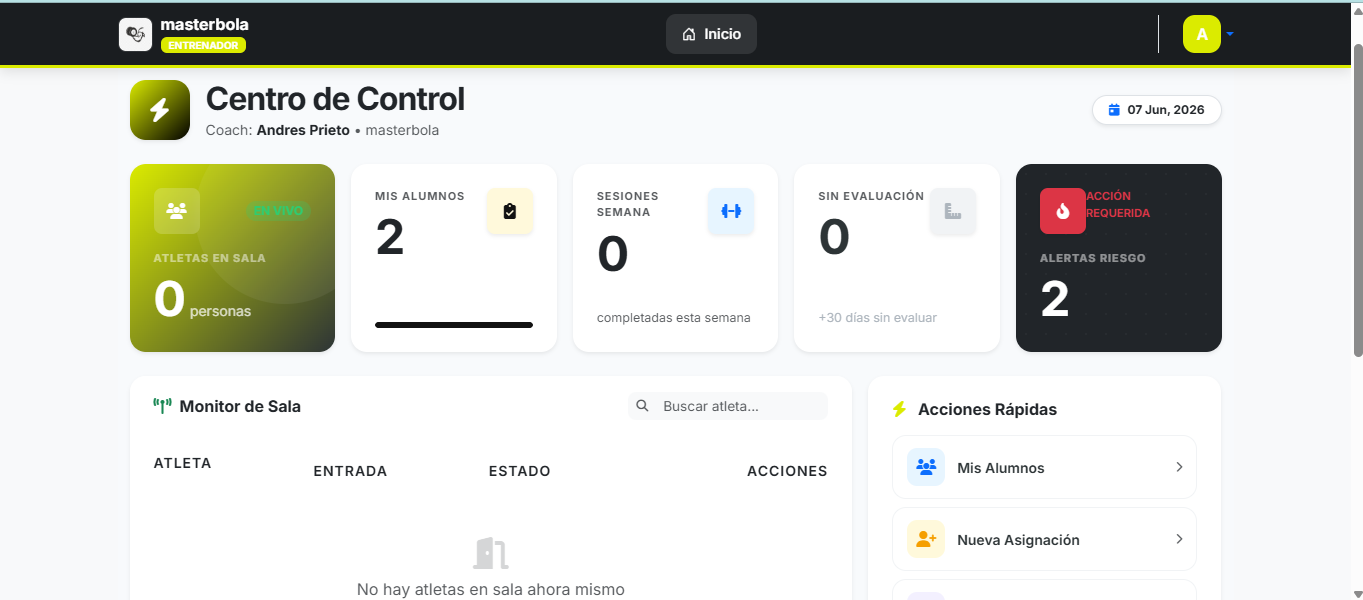1363x600 pixels.
Task: Click the lightning bolt Centro de Control icon
Action: (x=160, y=110)
